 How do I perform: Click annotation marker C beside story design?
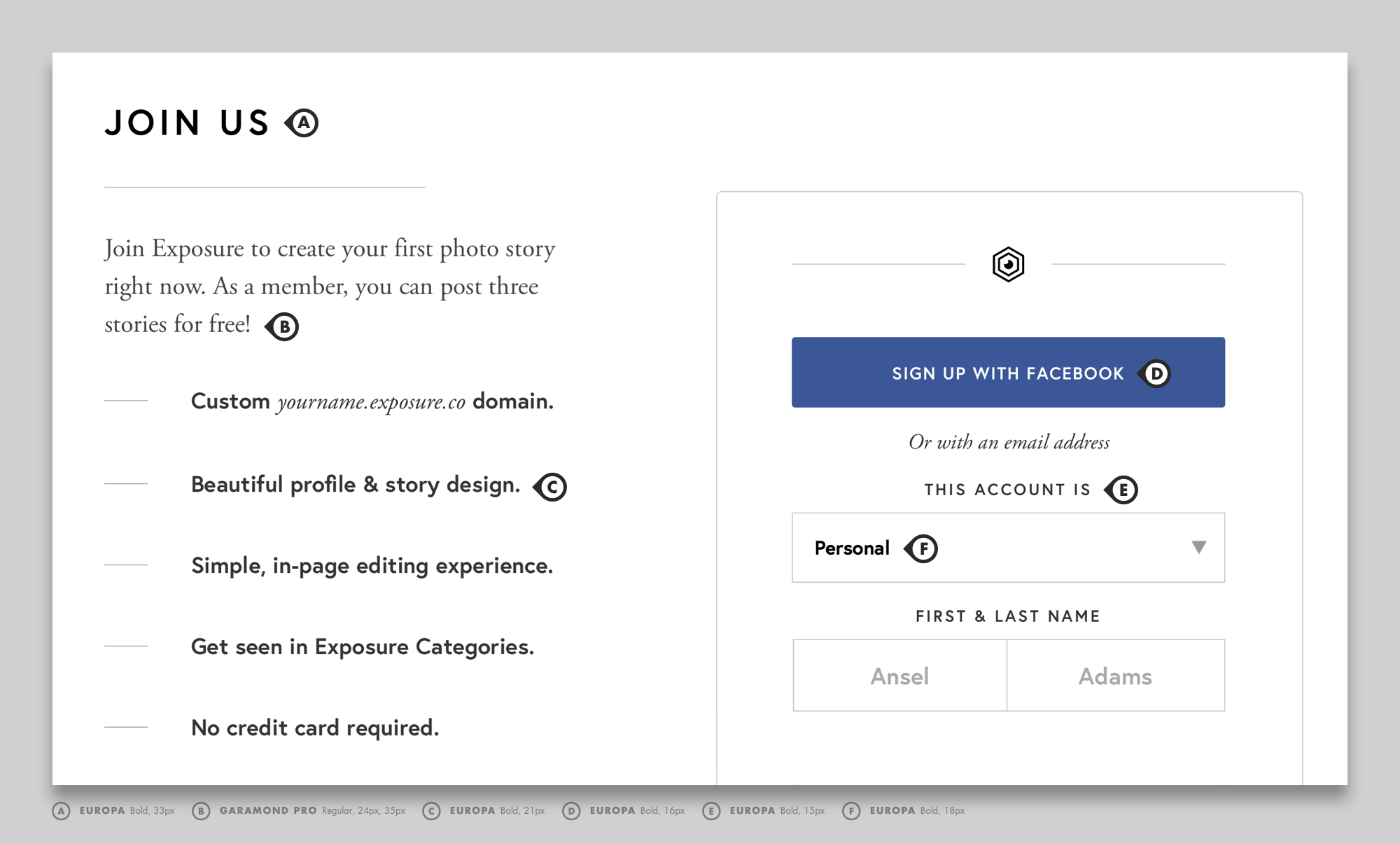click(x=552, y=487)
